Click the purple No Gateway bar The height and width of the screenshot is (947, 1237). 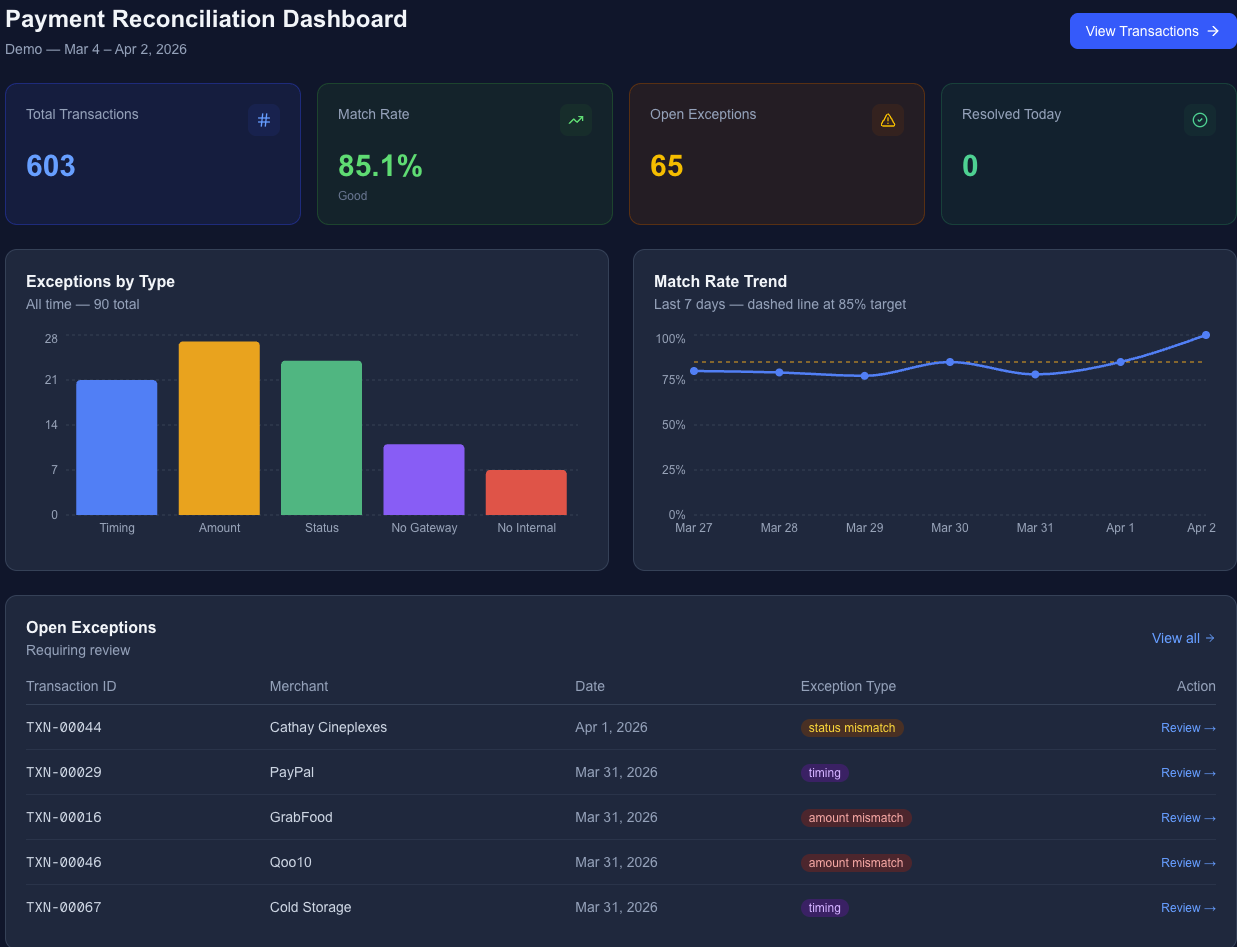[424, 480]
